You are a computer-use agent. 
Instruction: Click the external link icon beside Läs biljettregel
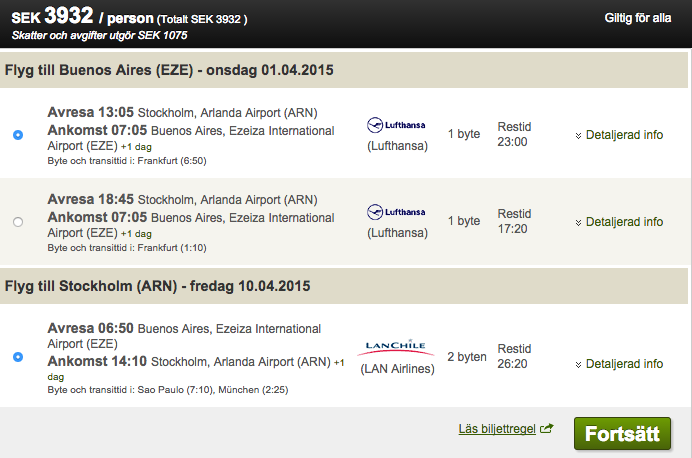(x=546, y=428)
